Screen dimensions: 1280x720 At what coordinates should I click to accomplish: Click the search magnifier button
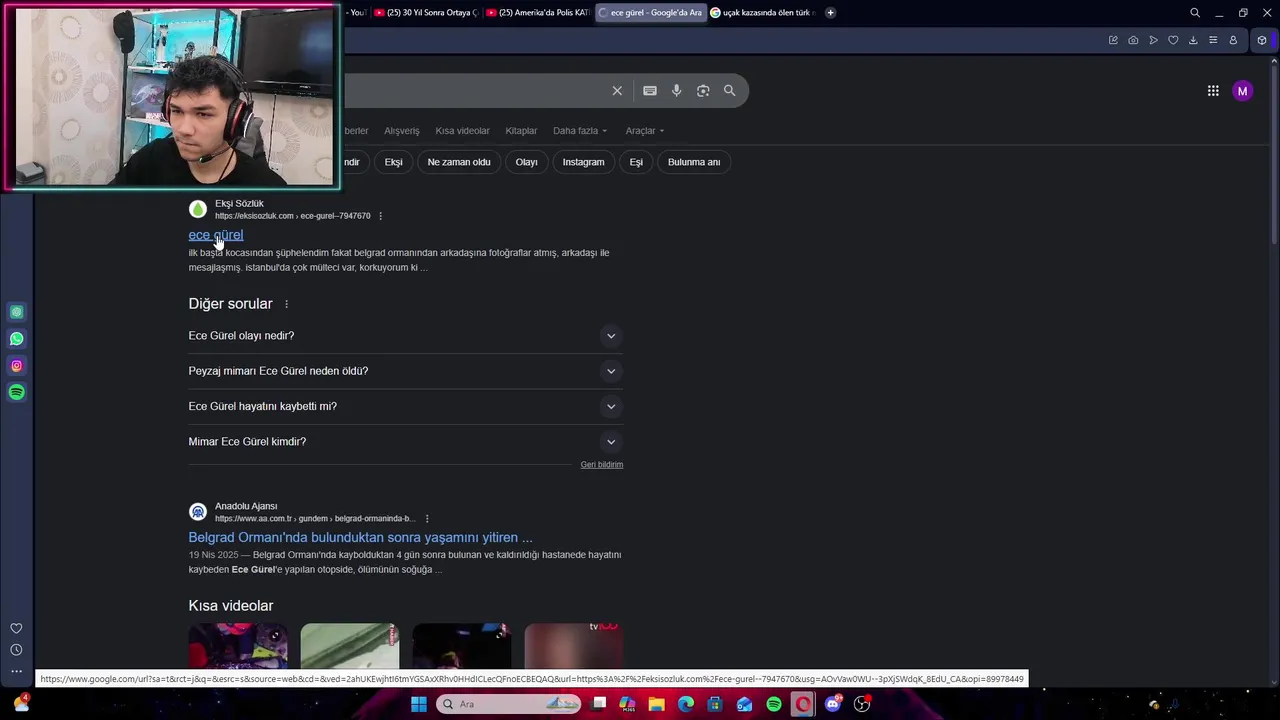coord(730,91)
